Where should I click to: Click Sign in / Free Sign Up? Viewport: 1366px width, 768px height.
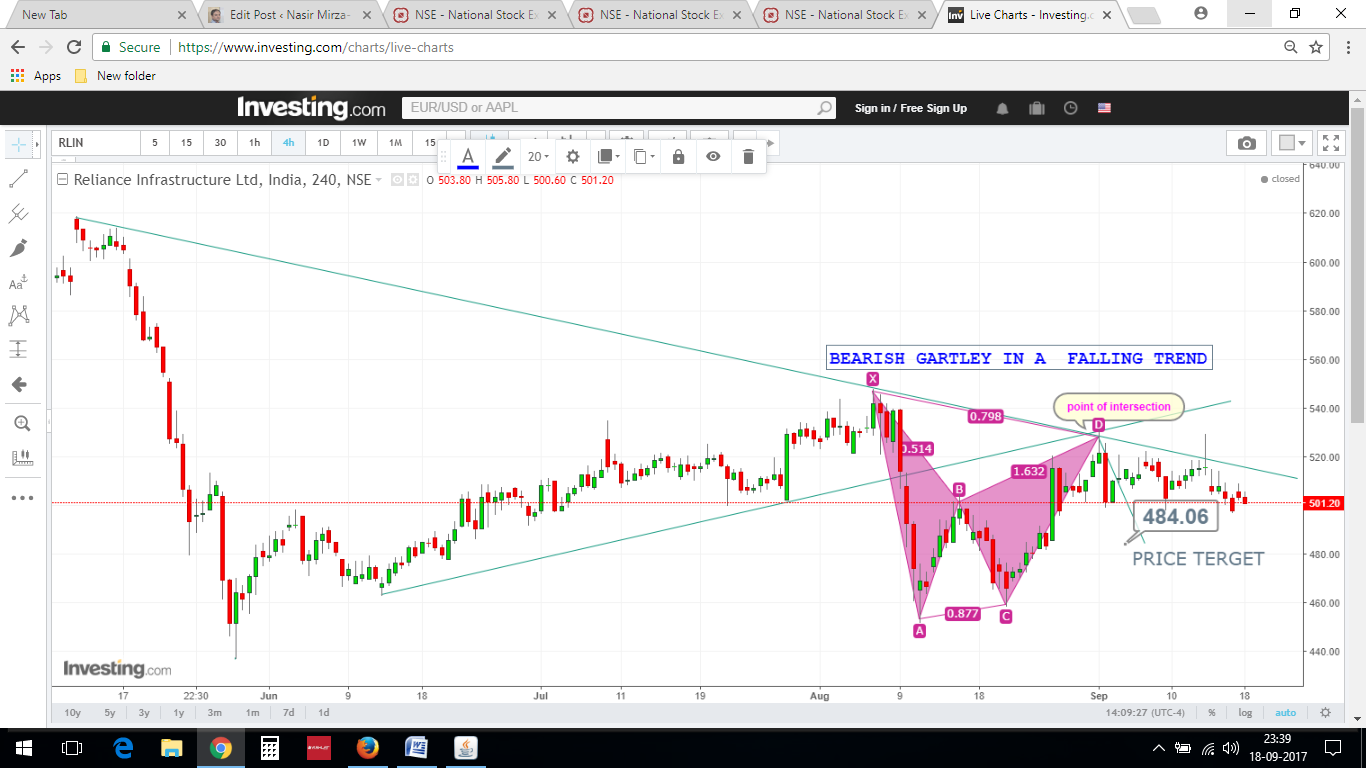911,108
